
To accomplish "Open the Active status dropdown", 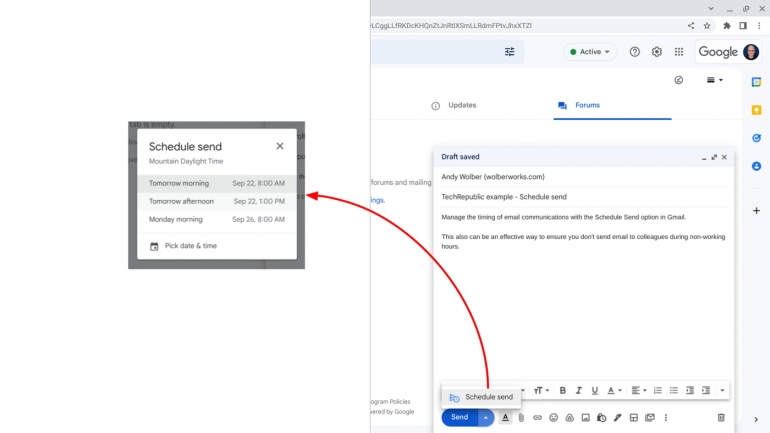I will tap(590, 52).
